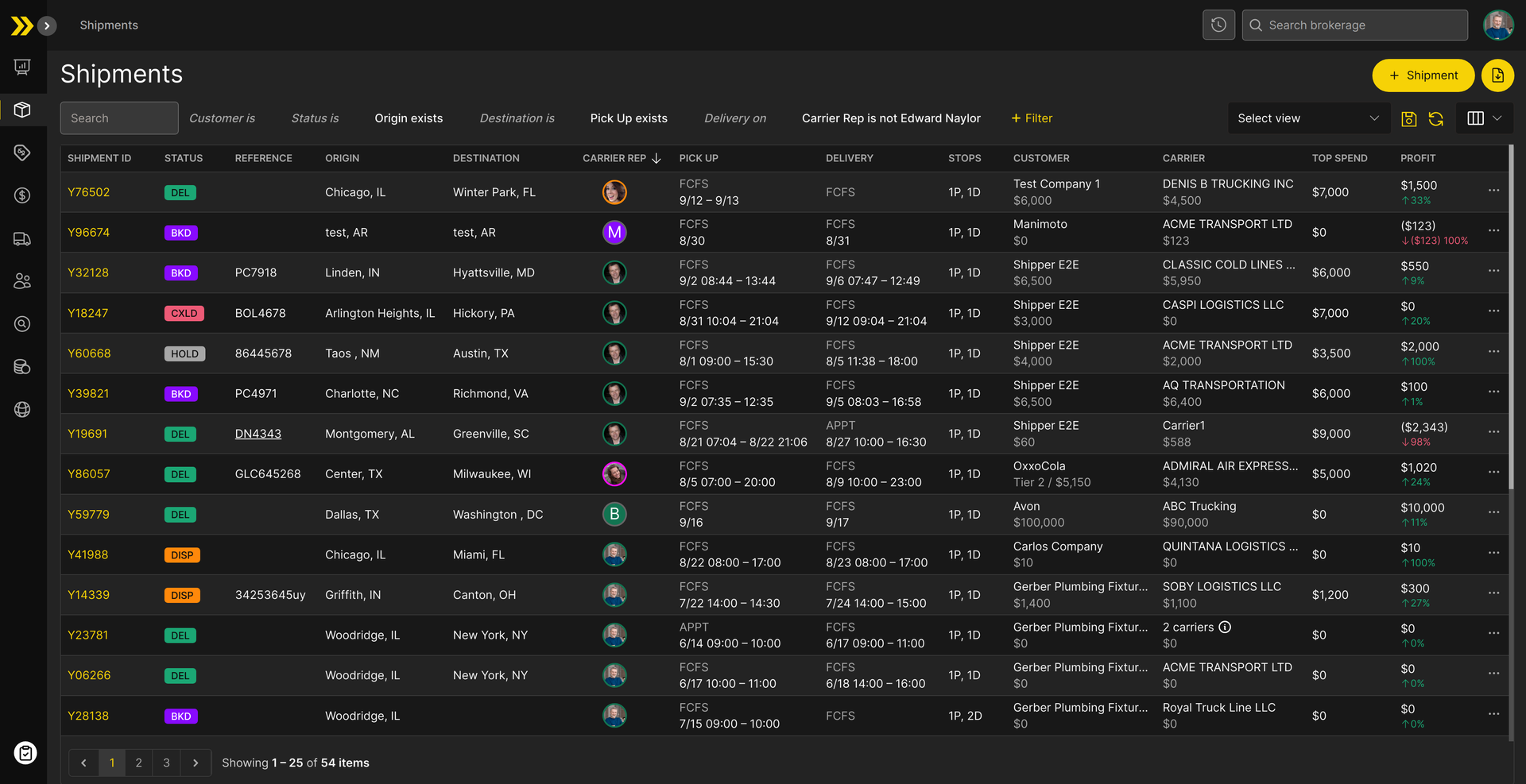Open row menu for shipment Y14339
Screen dimensions: 1526x784
pos(1493,593)
